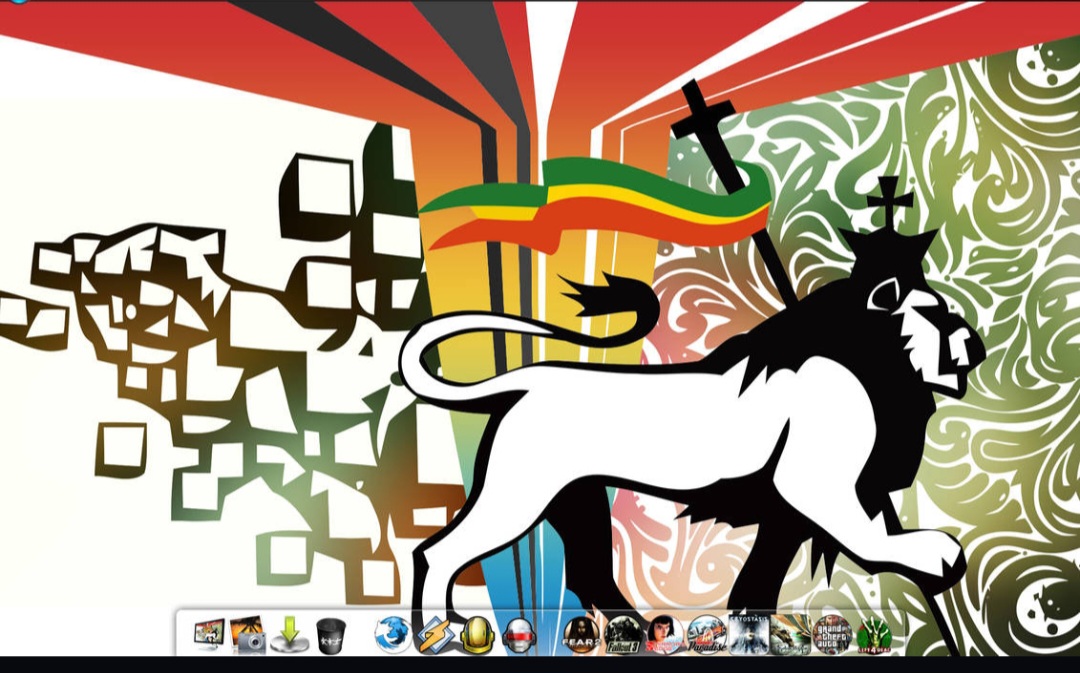Launch F.E.A.R. 2 from the dock
Image resolution: width=1080 pixels, height=673 pixels.
coord(581,634)
